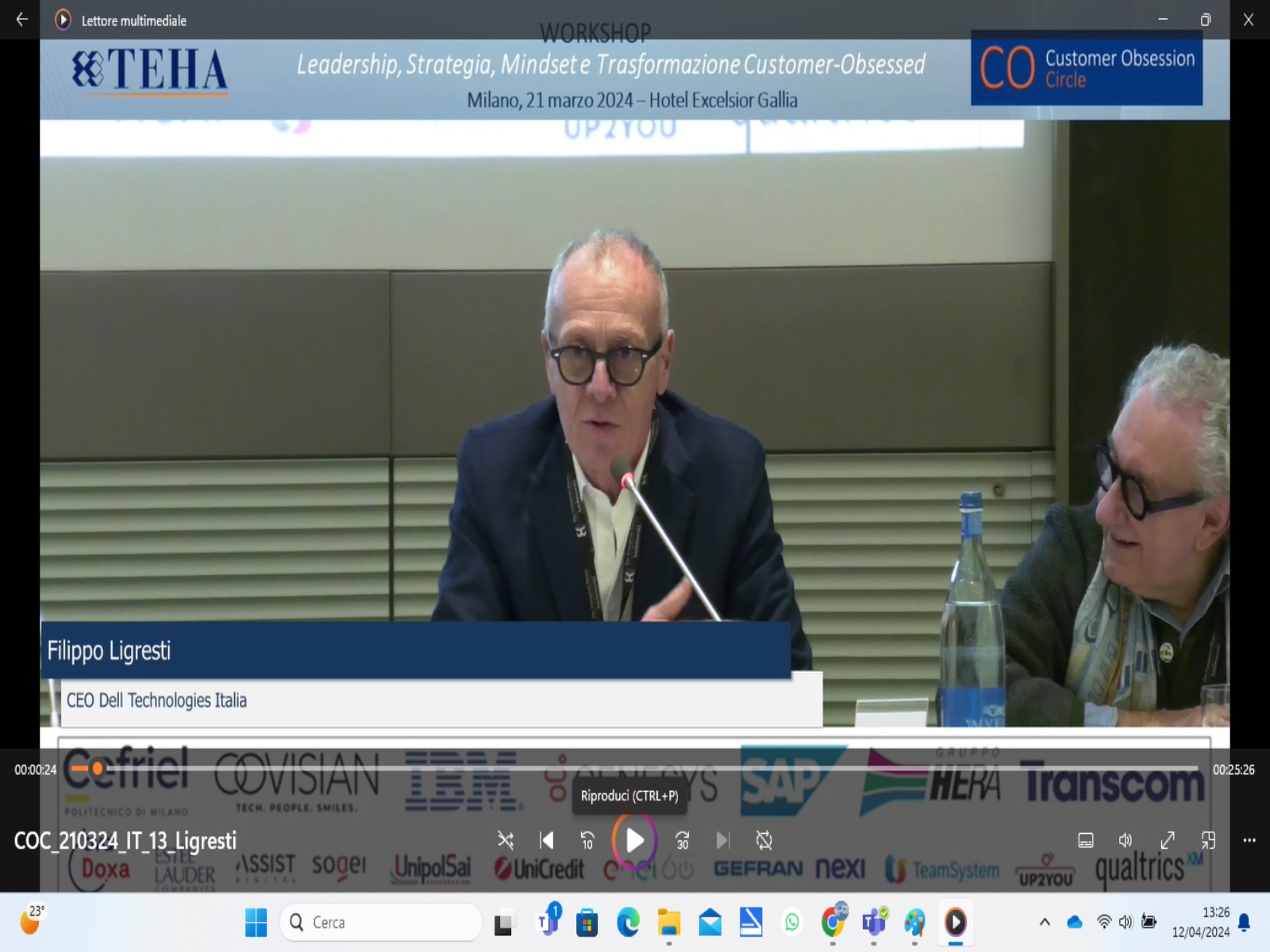
Task: Open the notifications bell
Action: click(x=1245, y=922)
